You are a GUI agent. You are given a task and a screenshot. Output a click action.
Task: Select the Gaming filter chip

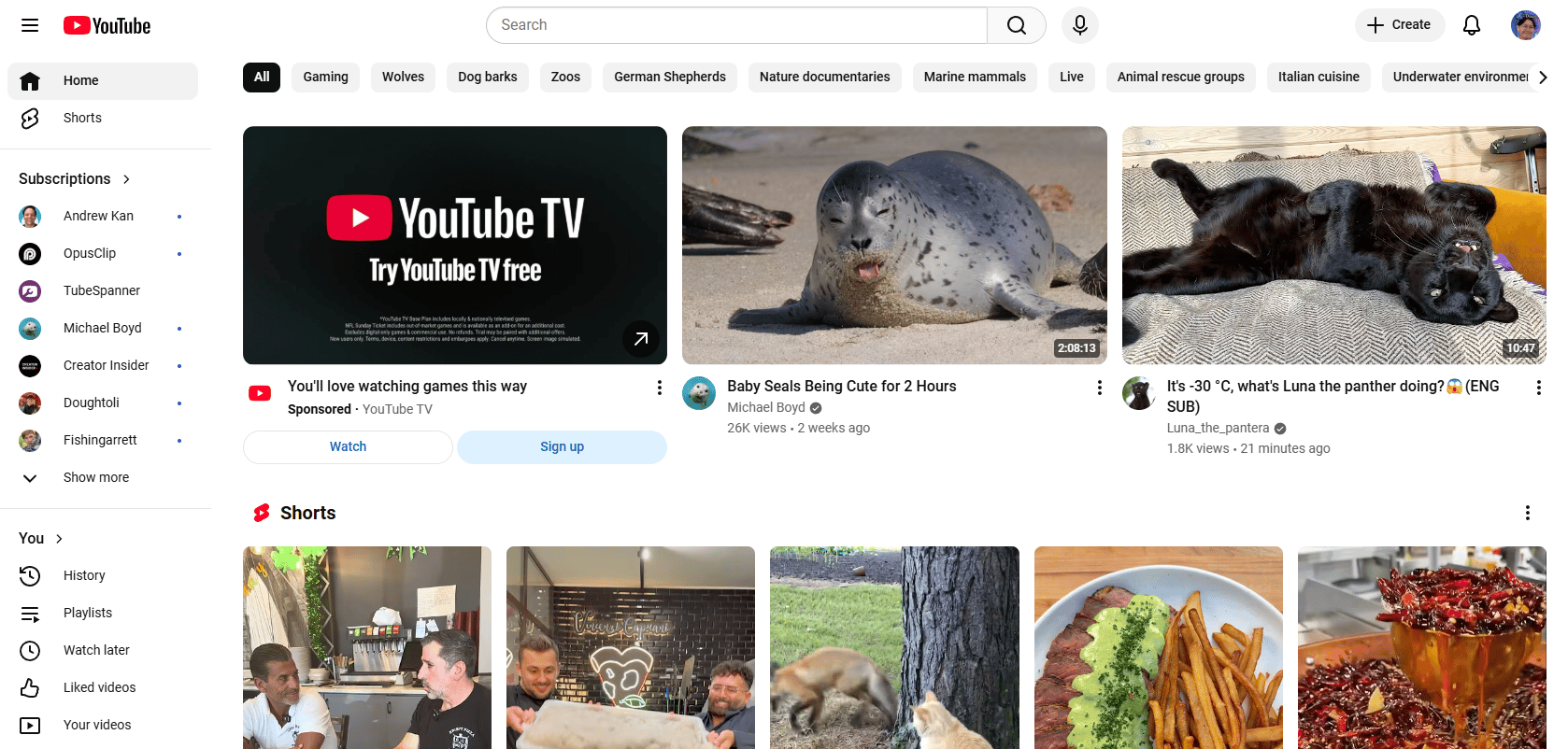tap(325, 77)
